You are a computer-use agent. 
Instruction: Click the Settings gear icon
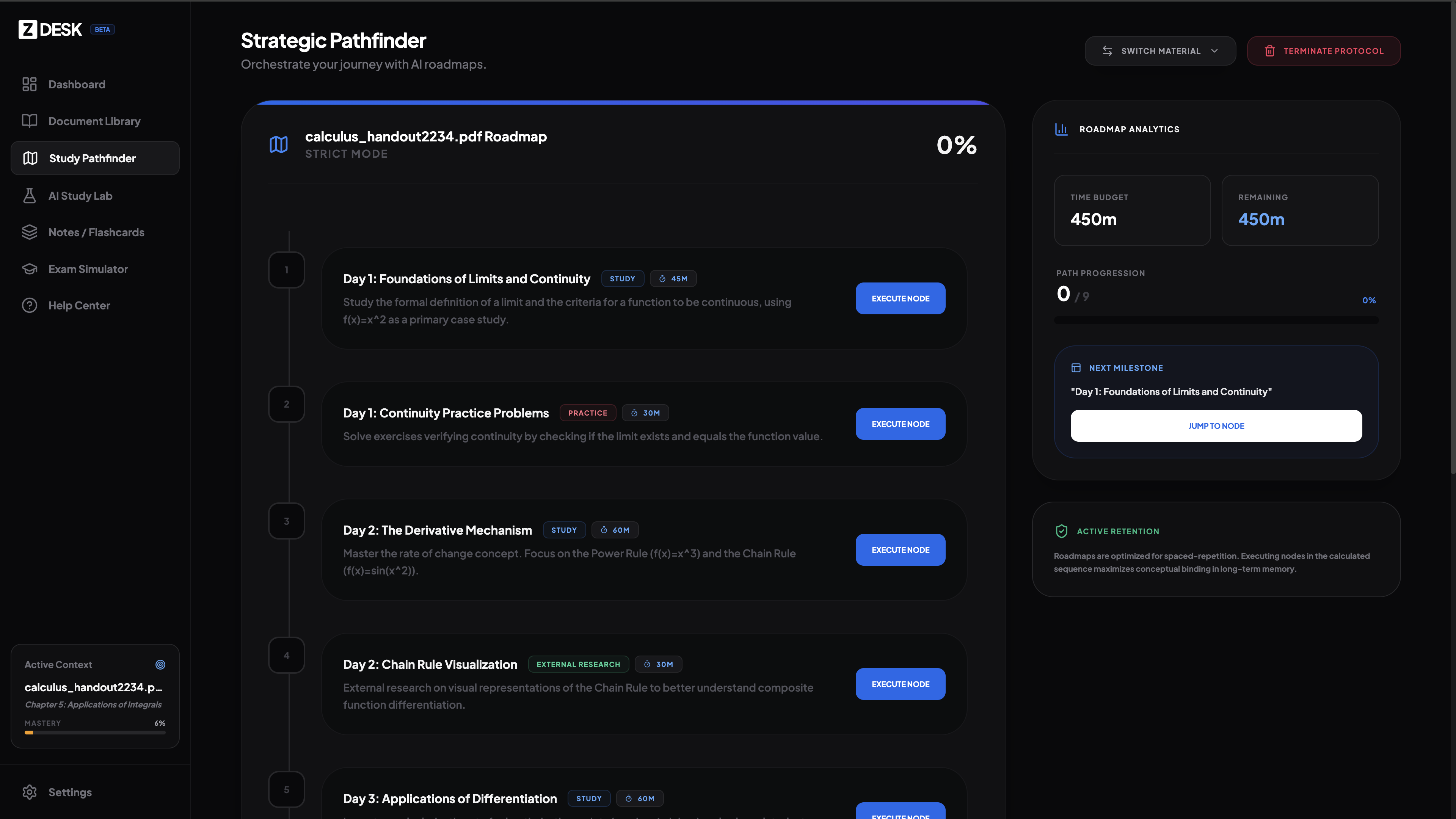[30, 792]
